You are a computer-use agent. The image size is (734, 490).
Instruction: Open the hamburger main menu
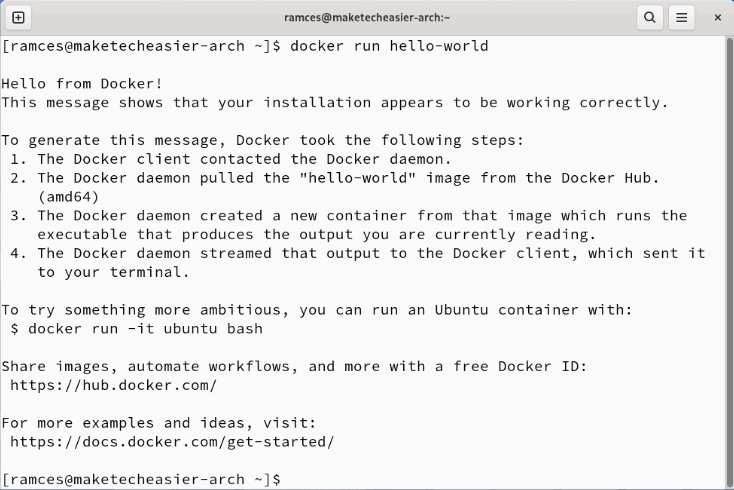click(x=681, y=17)
